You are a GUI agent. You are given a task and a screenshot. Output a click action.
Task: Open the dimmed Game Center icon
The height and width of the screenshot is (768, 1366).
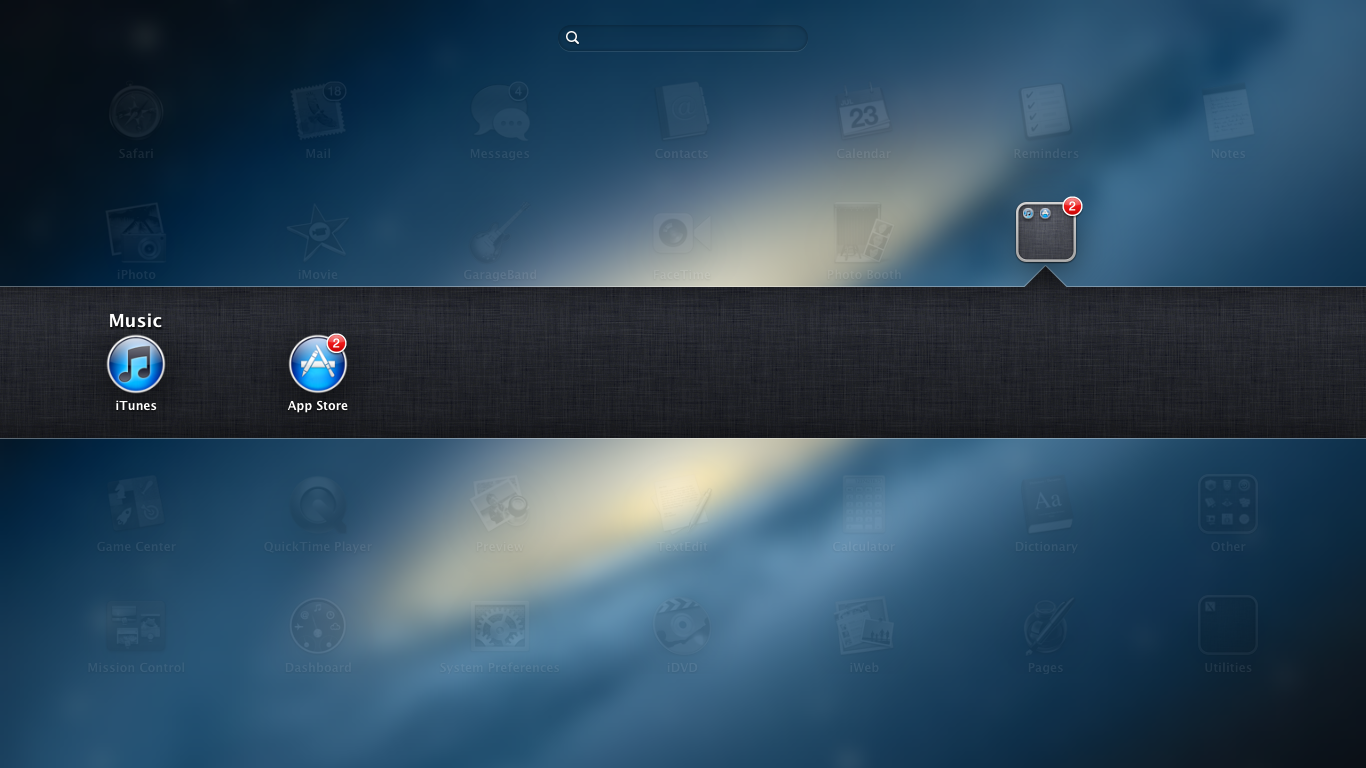pyautogui.click(x=136, y=504)
